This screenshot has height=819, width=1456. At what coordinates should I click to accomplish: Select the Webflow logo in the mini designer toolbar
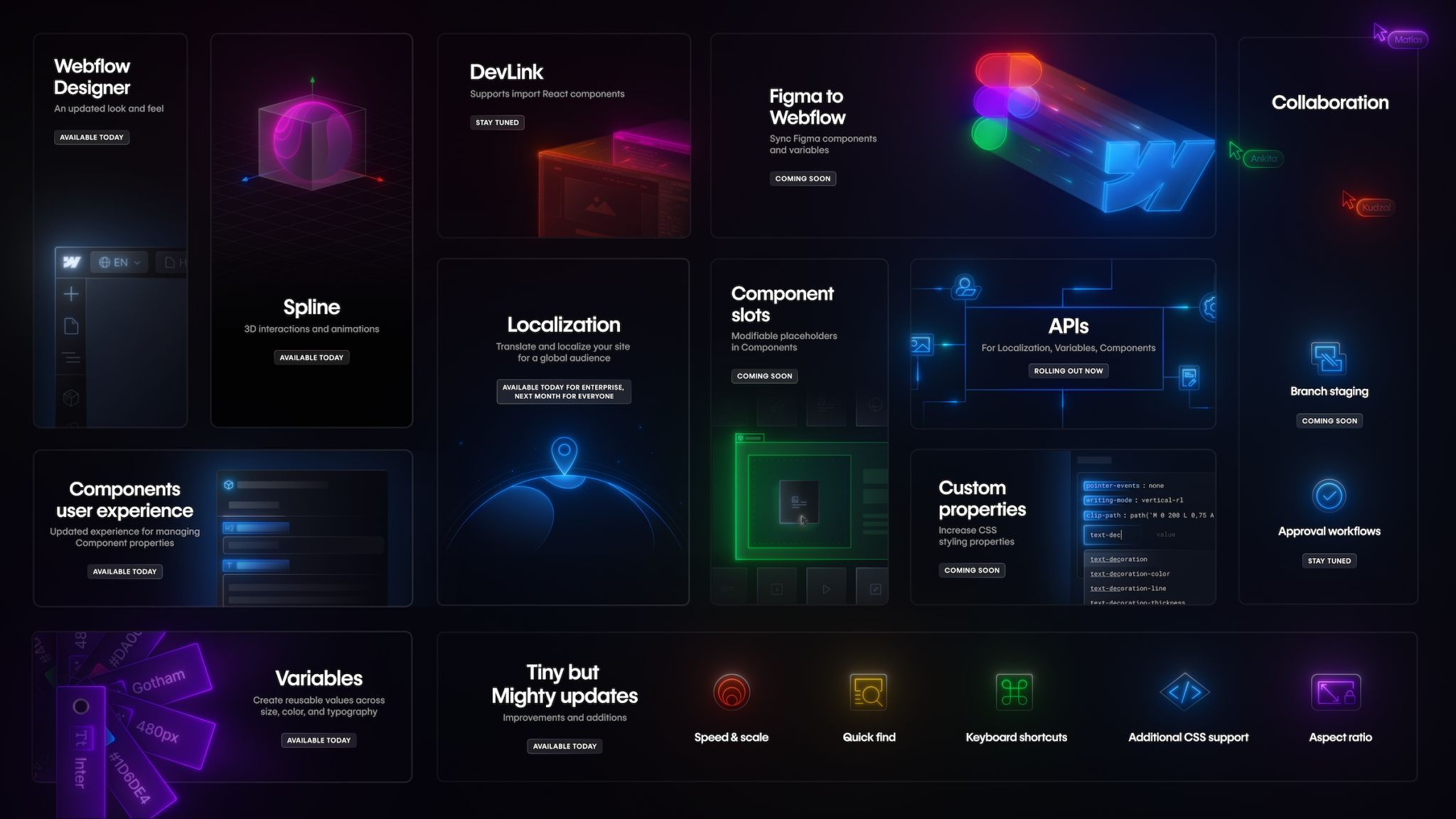71,263
